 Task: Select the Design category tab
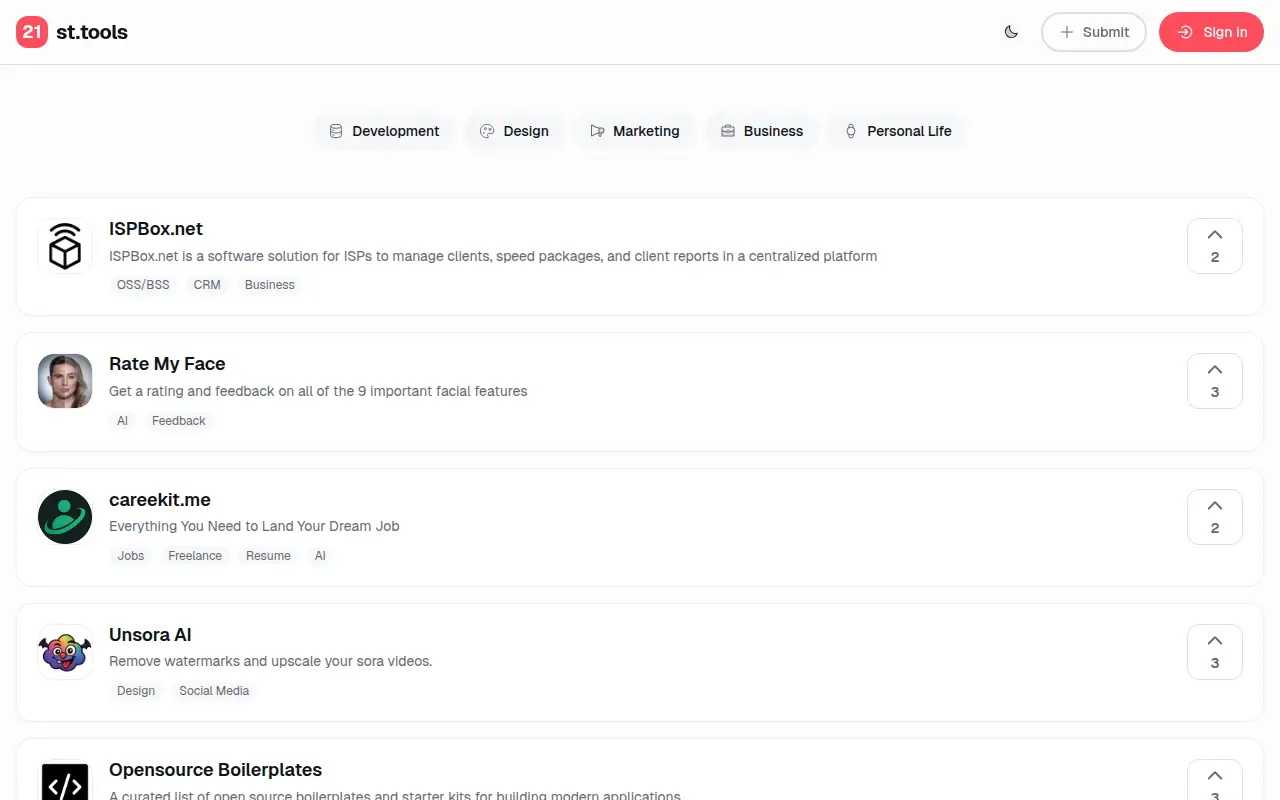(x=514, y=131)
